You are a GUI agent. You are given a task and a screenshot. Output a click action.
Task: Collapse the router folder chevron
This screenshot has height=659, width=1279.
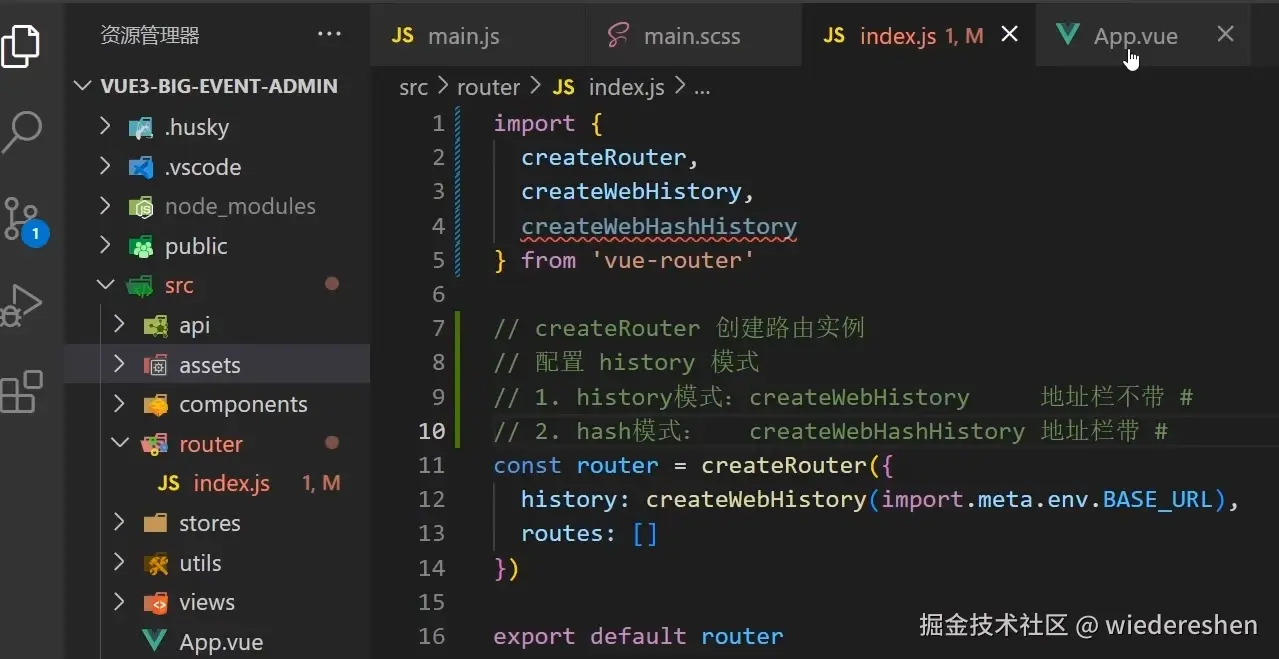[119, 444]
